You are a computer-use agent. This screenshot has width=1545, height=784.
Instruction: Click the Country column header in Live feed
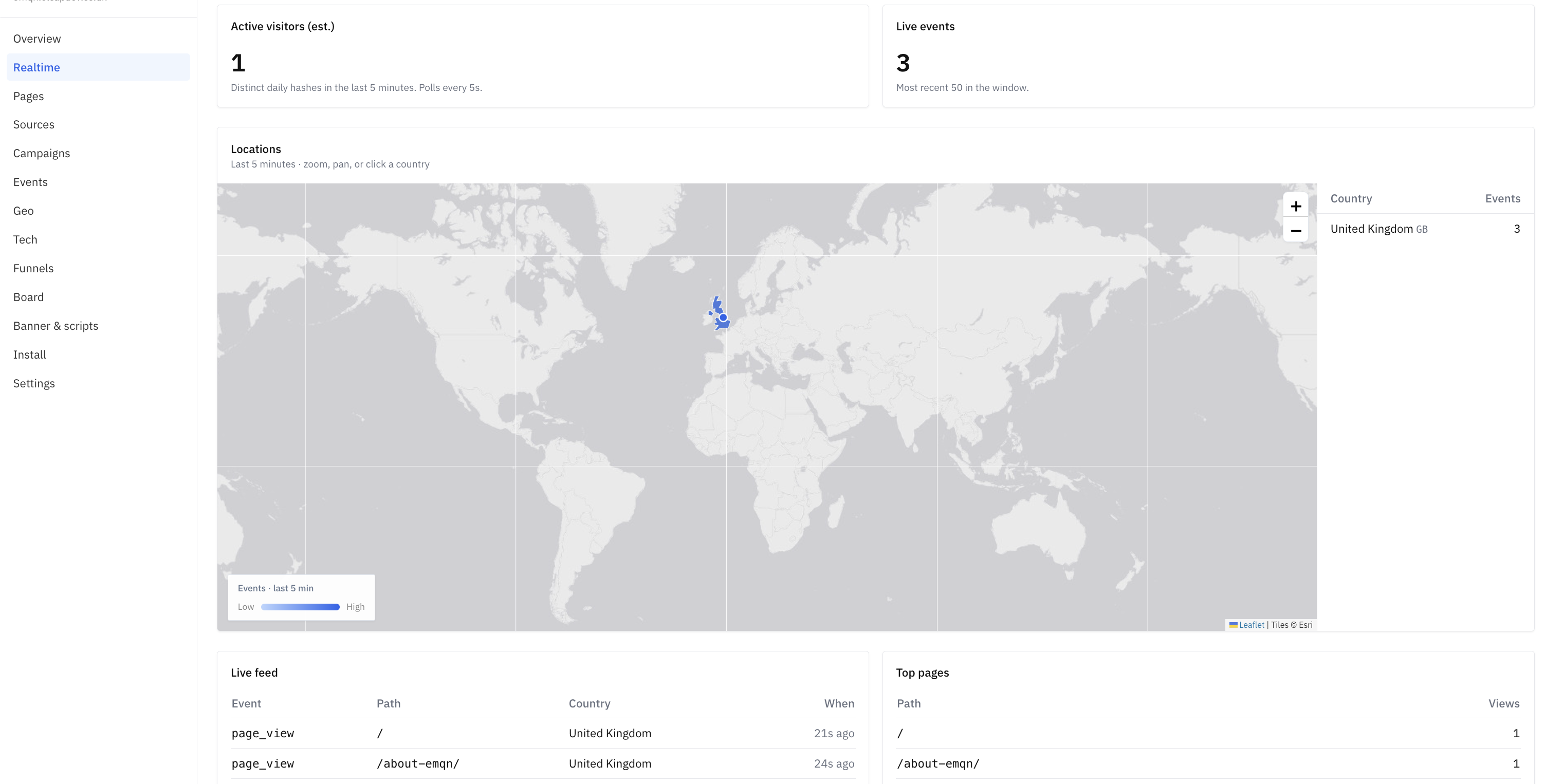coord(589,703)
